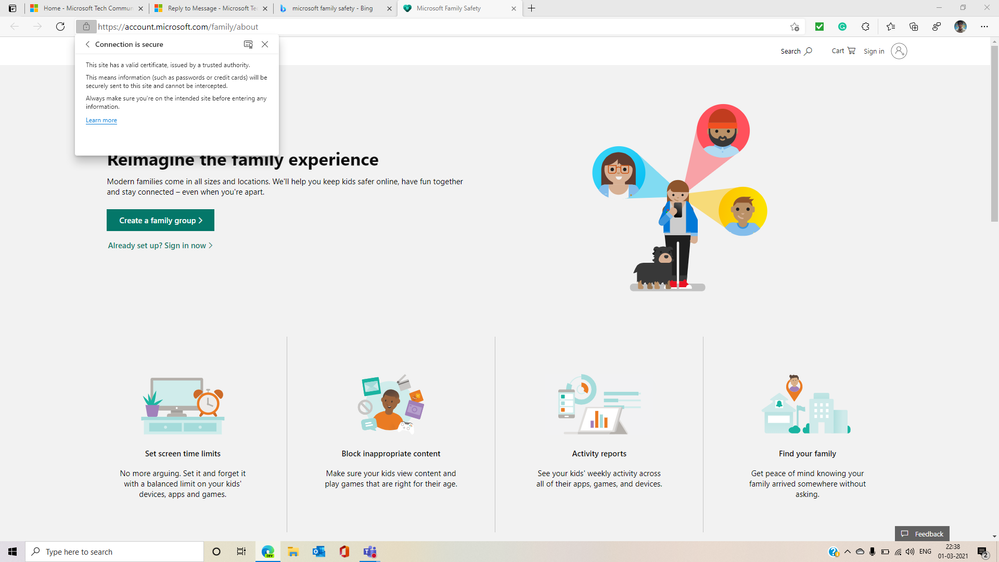Open the Cart in the page header
Image resolution: width=999 pixels, height=562 pixels.
click(x=843, y=51)
